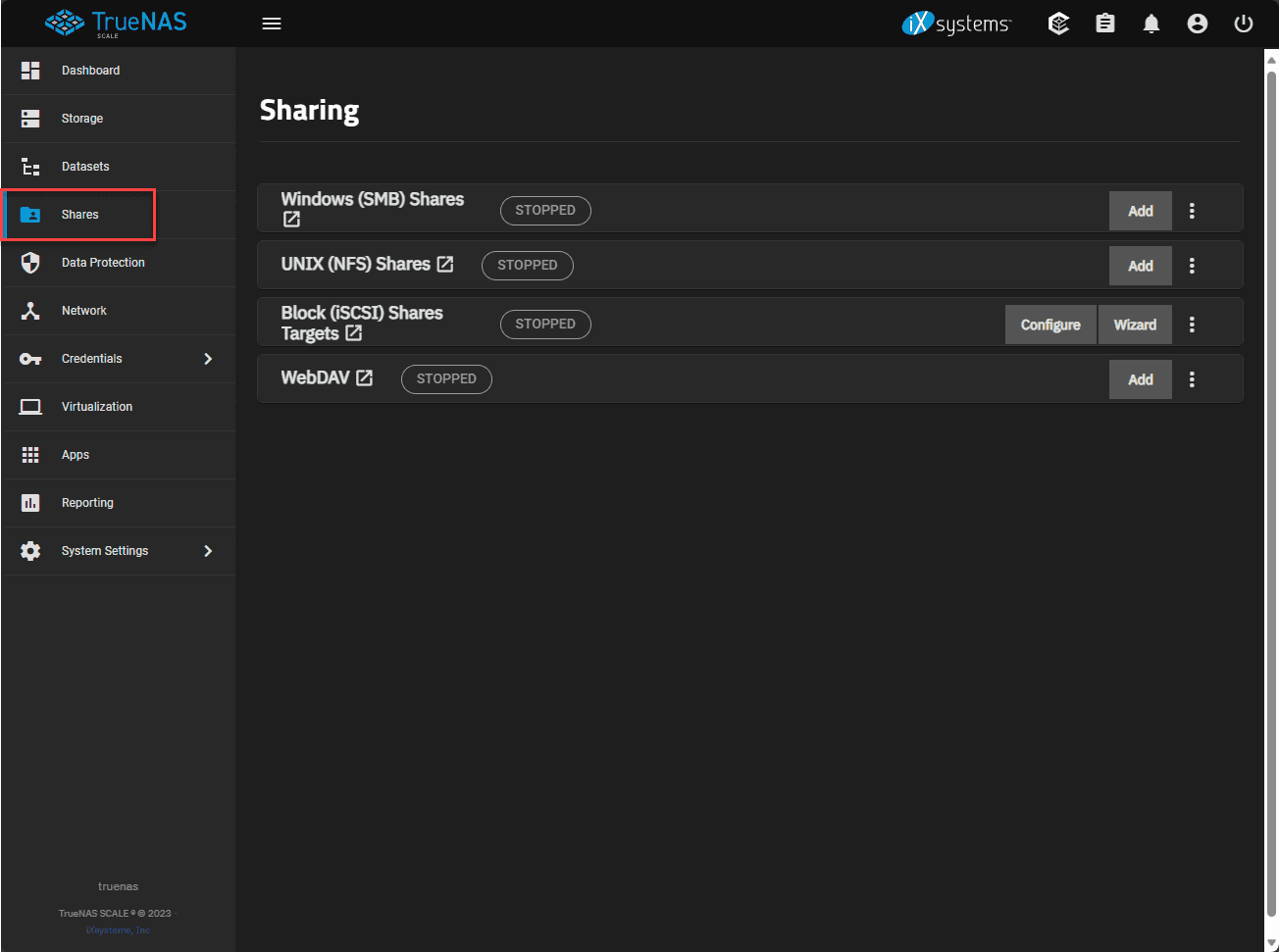Open the external link beside UNIX (NFS) Shares
This screenshot has width=1279, height=952.
[x=446, y=263]
